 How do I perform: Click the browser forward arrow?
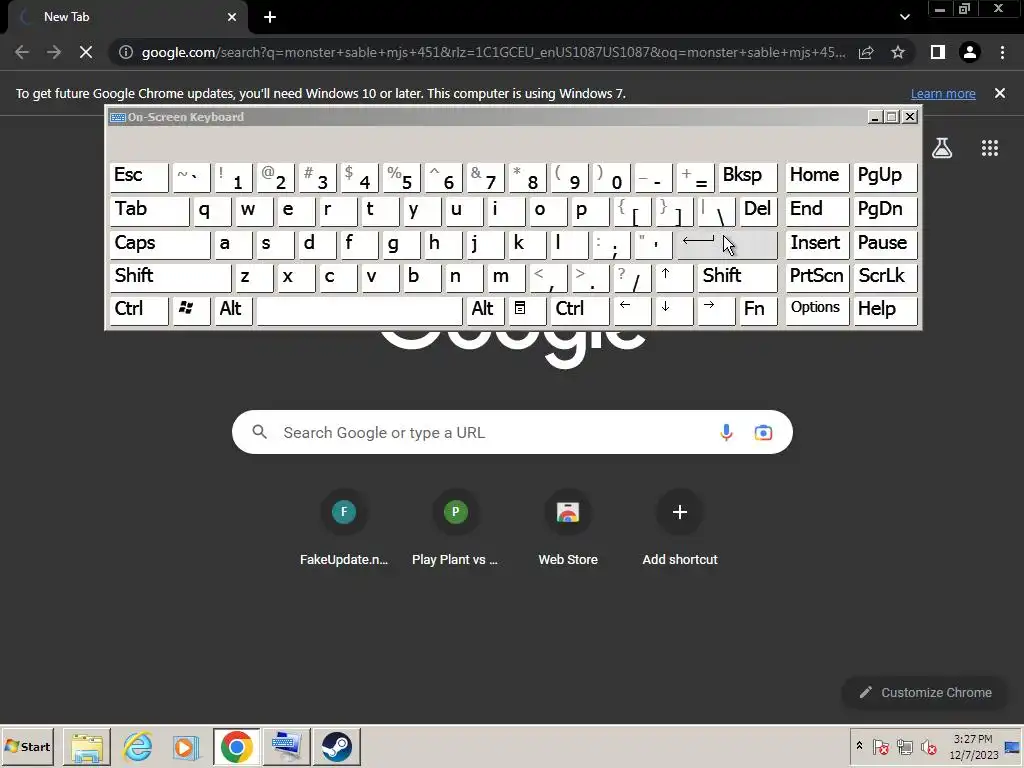[54, 52]
